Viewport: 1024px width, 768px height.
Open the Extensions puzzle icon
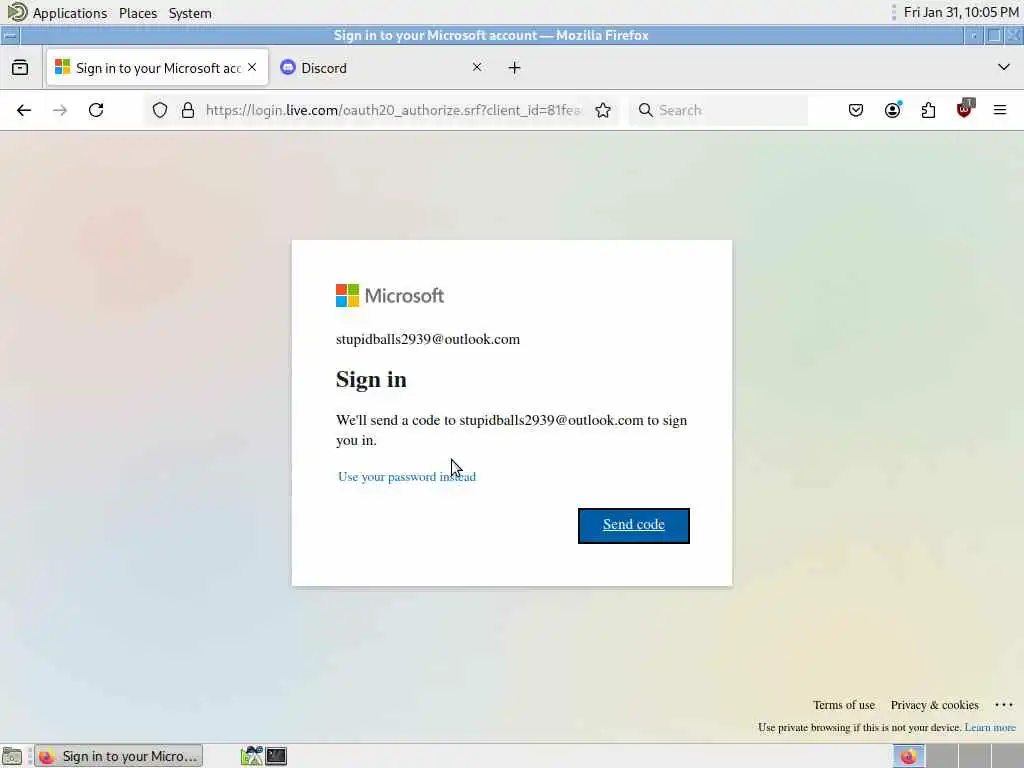928,110
